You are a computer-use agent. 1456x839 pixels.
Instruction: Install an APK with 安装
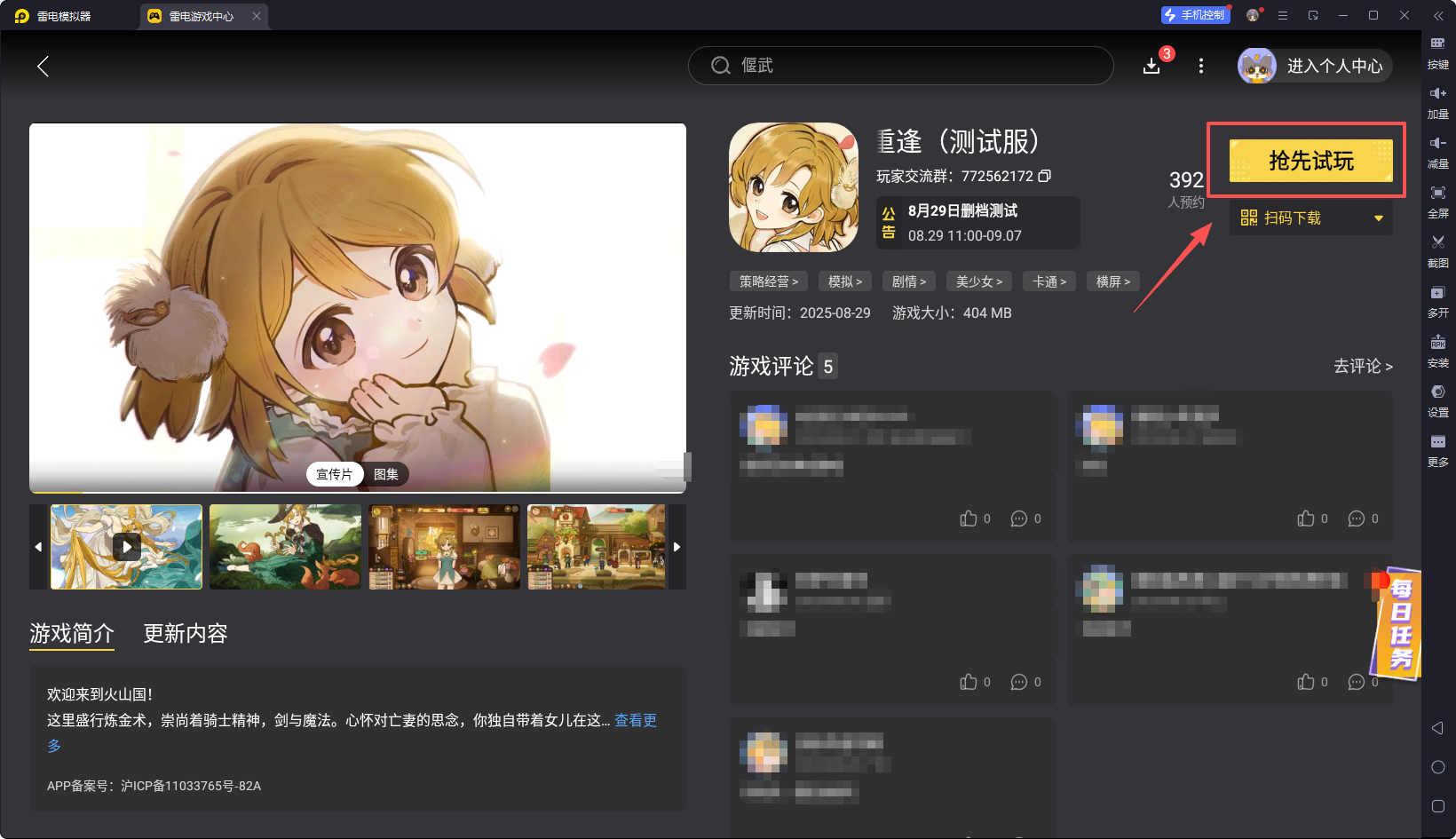pos(1438,352)
